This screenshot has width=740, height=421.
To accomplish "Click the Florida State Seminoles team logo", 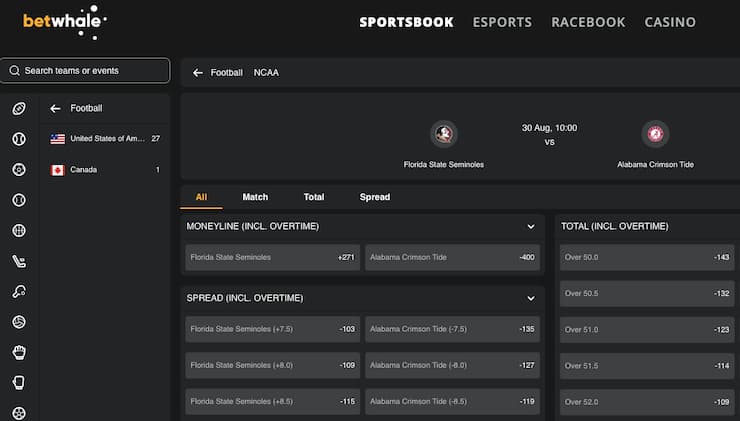I will [x=444, y=134].
